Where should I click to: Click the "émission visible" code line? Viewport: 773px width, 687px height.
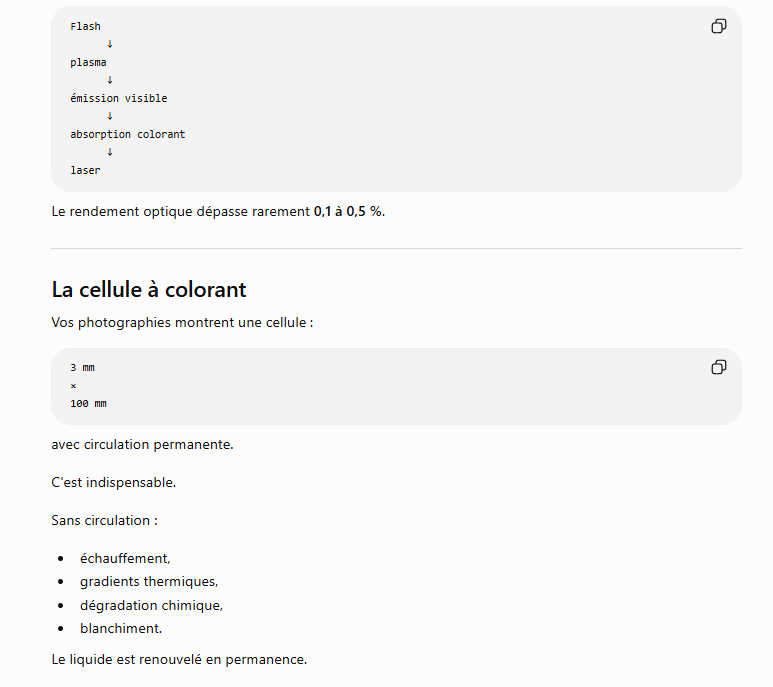click(119, 99)
